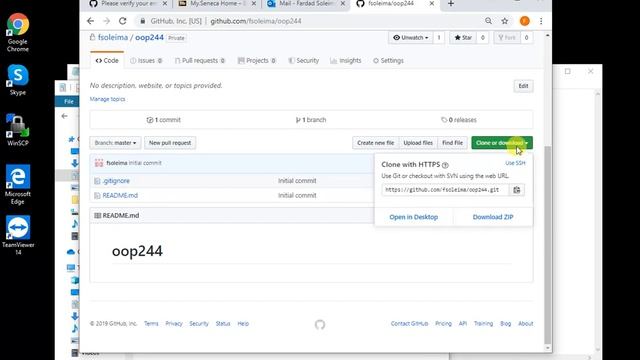
Task: Click Terms footer link
Action: click(x=151, y=324)
